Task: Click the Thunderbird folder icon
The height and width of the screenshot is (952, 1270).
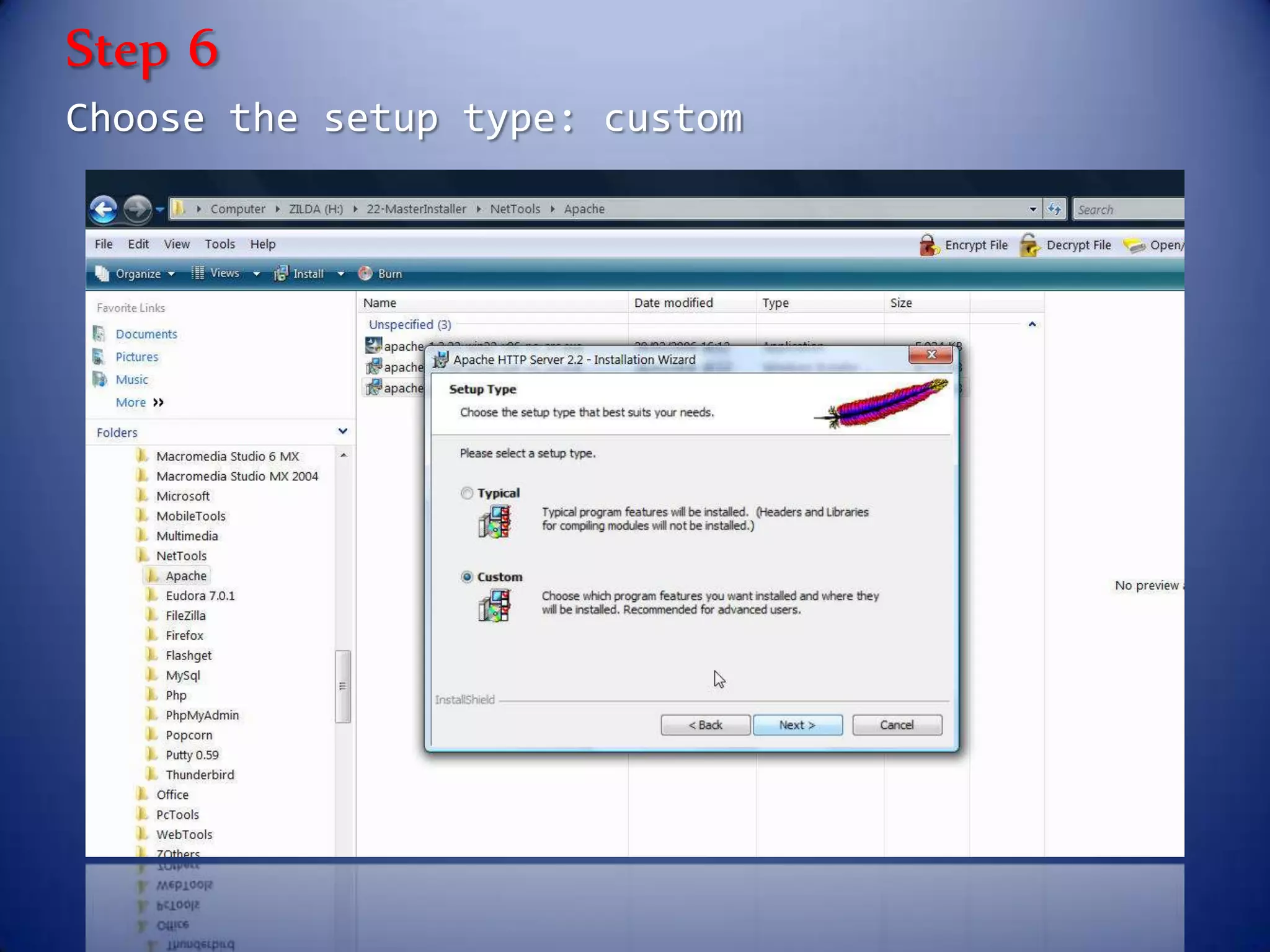Action: click(151, 774)
